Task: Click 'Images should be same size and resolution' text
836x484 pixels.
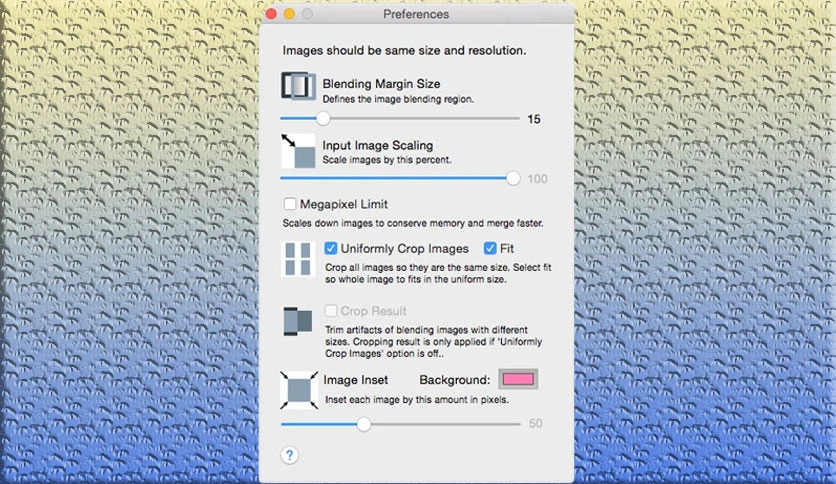Action: point(404,51)
